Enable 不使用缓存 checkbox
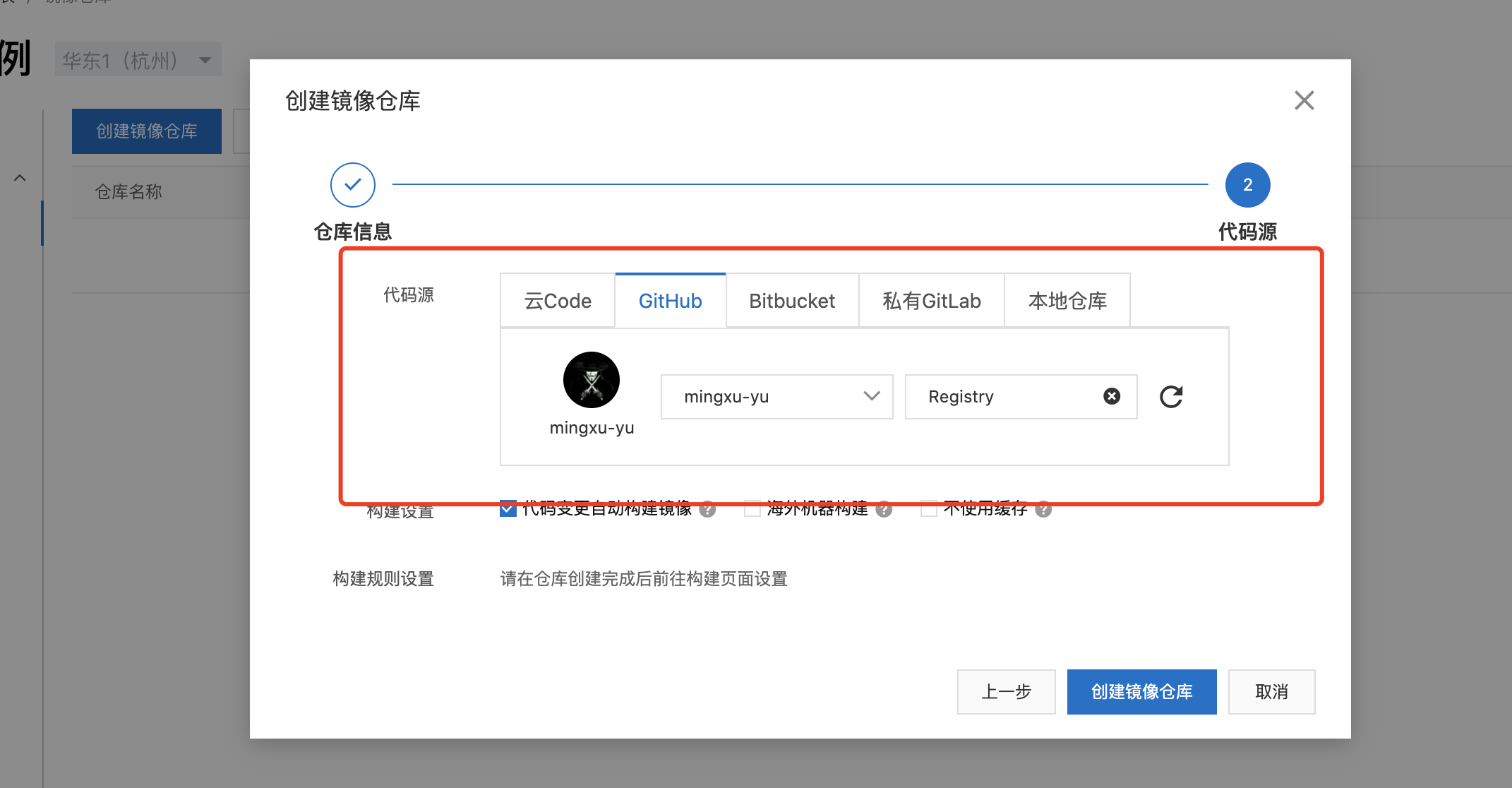Image resolution: width=1512 pixels, height=788 pixels. (929, 509)
